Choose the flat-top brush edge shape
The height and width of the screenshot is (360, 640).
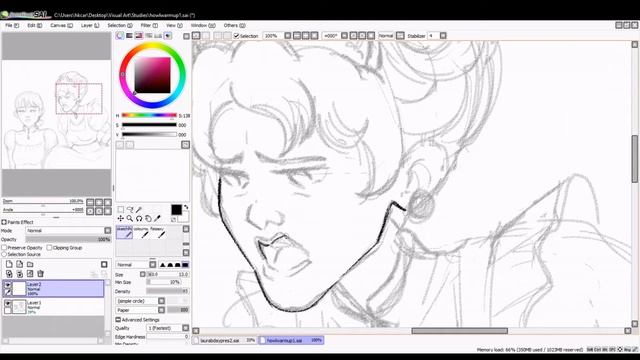[x=185, y=265]
